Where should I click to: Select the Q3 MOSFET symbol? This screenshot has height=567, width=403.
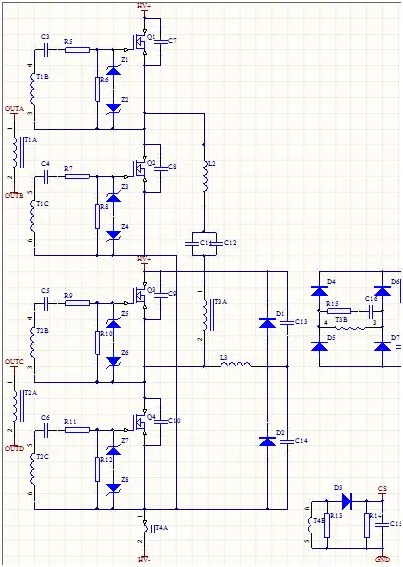139,295
